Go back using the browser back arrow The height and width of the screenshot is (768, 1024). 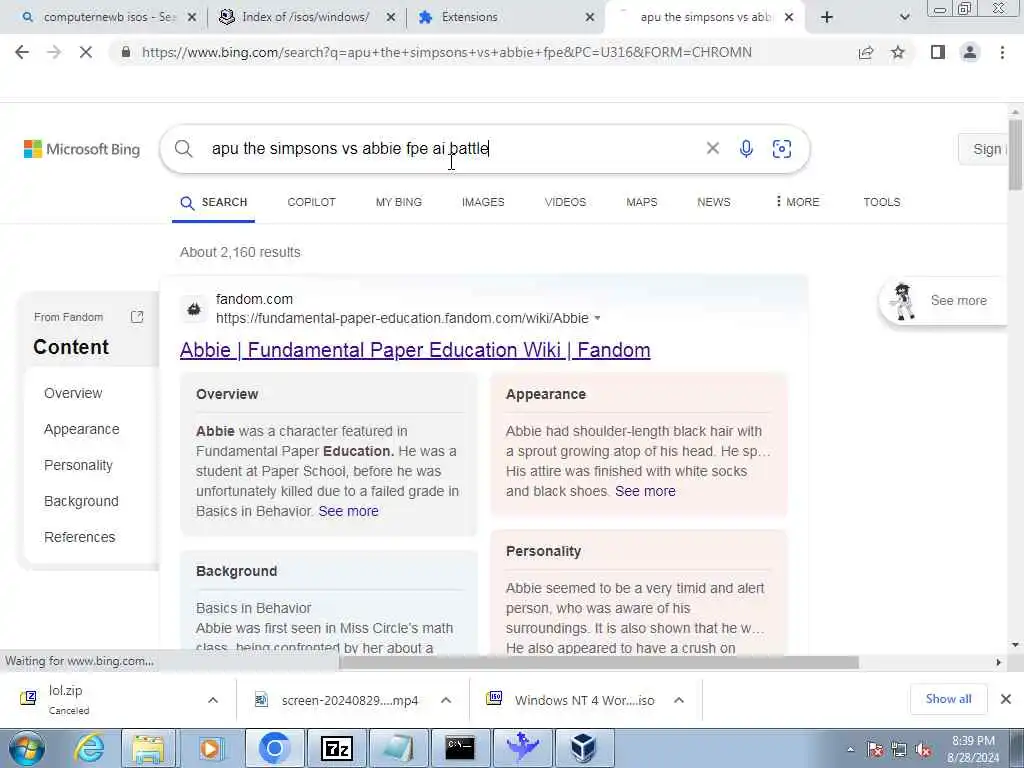(22, 52)
